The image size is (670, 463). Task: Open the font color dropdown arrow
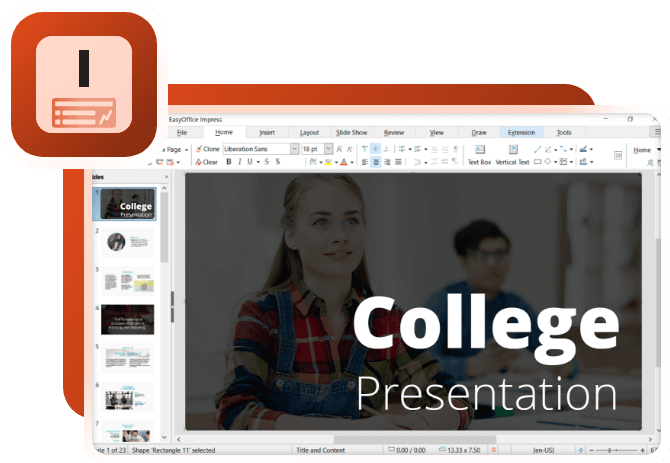click(x=352, y=162)
